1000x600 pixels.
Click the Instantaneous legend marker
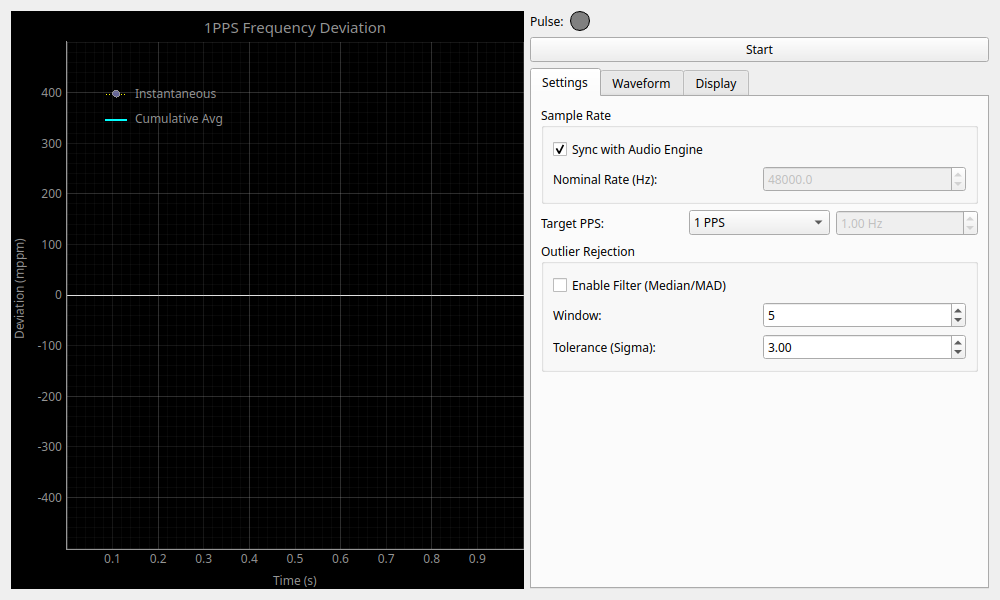116,93
